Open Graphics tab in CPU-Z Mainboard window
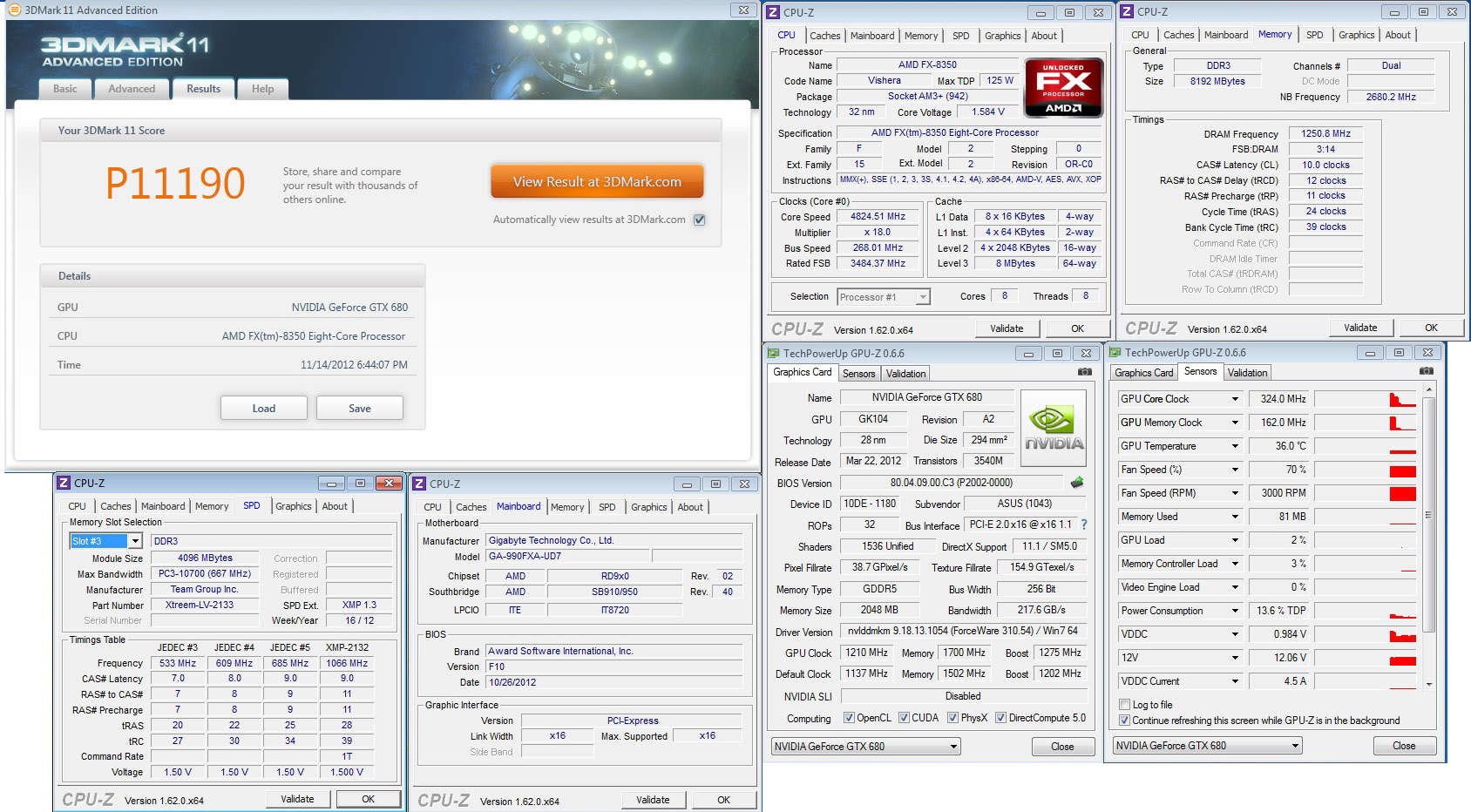Screen dimensions: 1471x812 click(648, 507)
